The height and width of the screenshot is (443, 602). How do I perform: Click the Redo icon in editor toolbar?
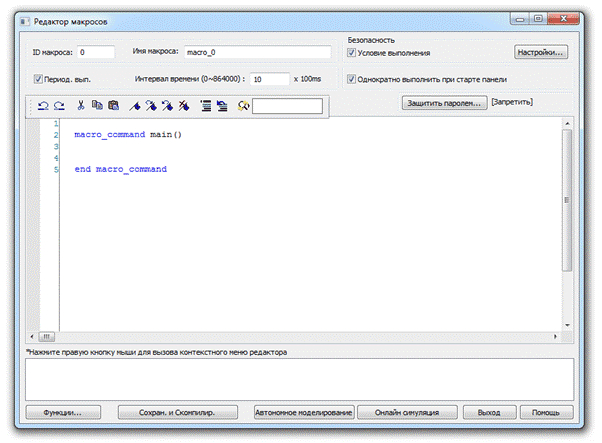pos(58,105)
